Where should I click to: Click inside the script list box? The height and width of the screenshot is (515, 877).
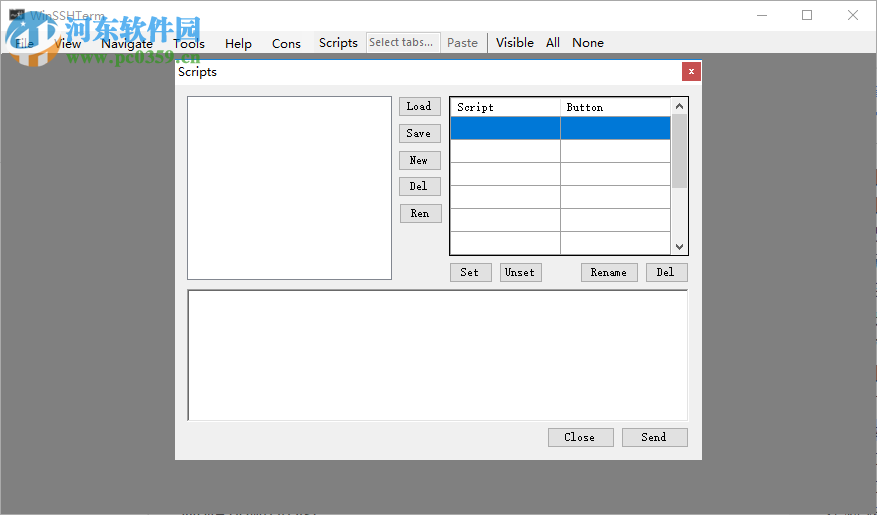point(289,188)
